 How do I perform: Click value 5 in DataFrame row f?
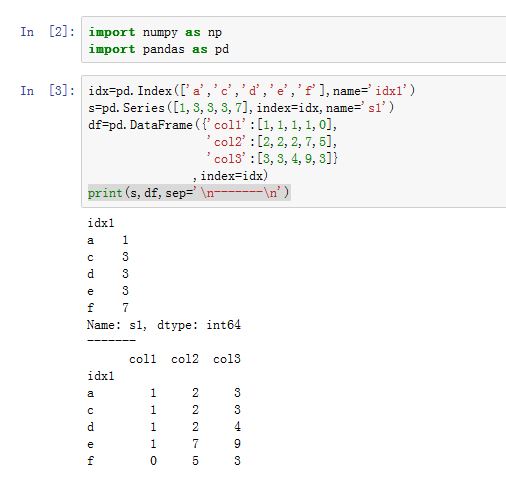click(195, 461)
